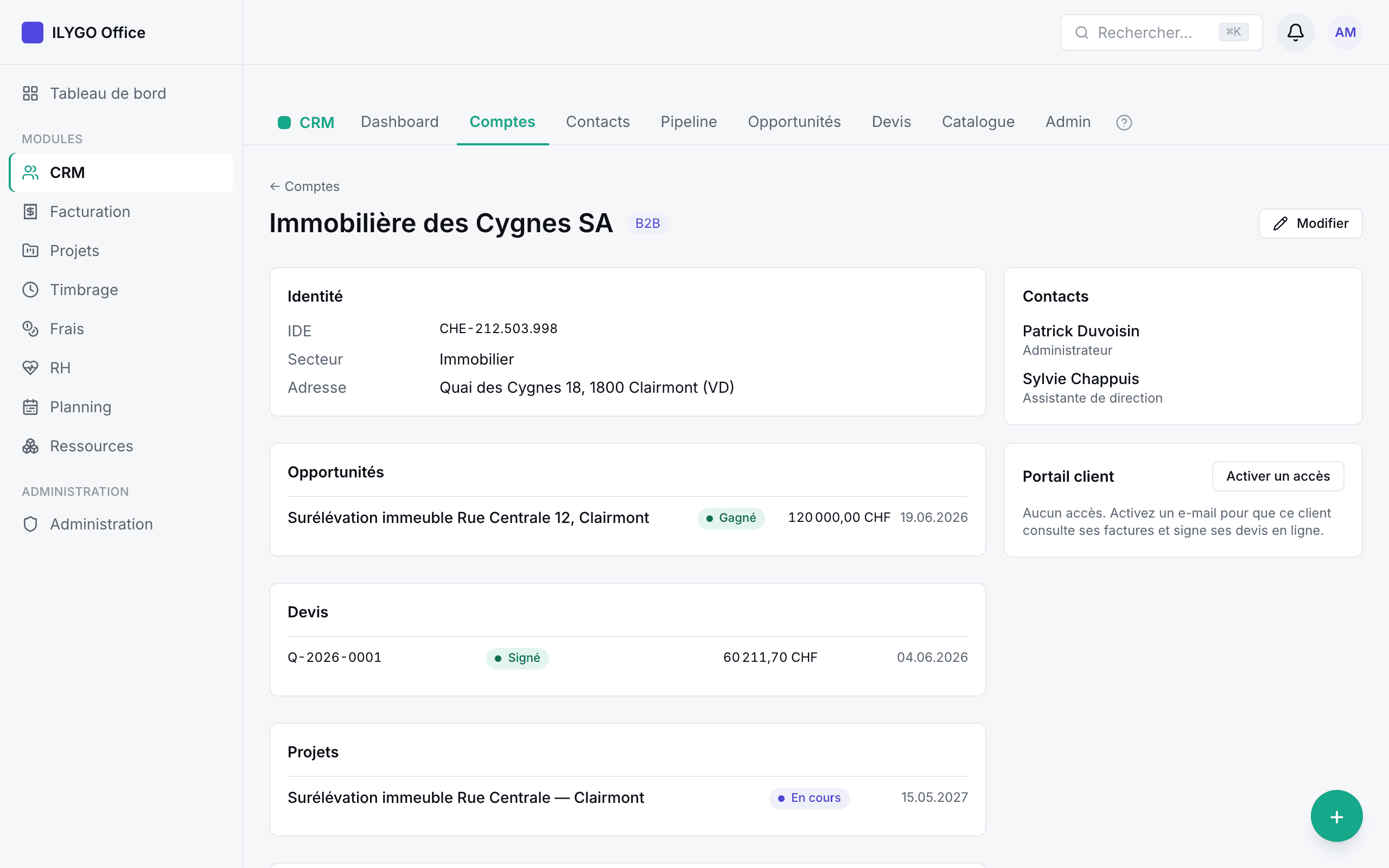Open Administration in sidebar
1389x868 pixels.
click(x=121, y=524)
